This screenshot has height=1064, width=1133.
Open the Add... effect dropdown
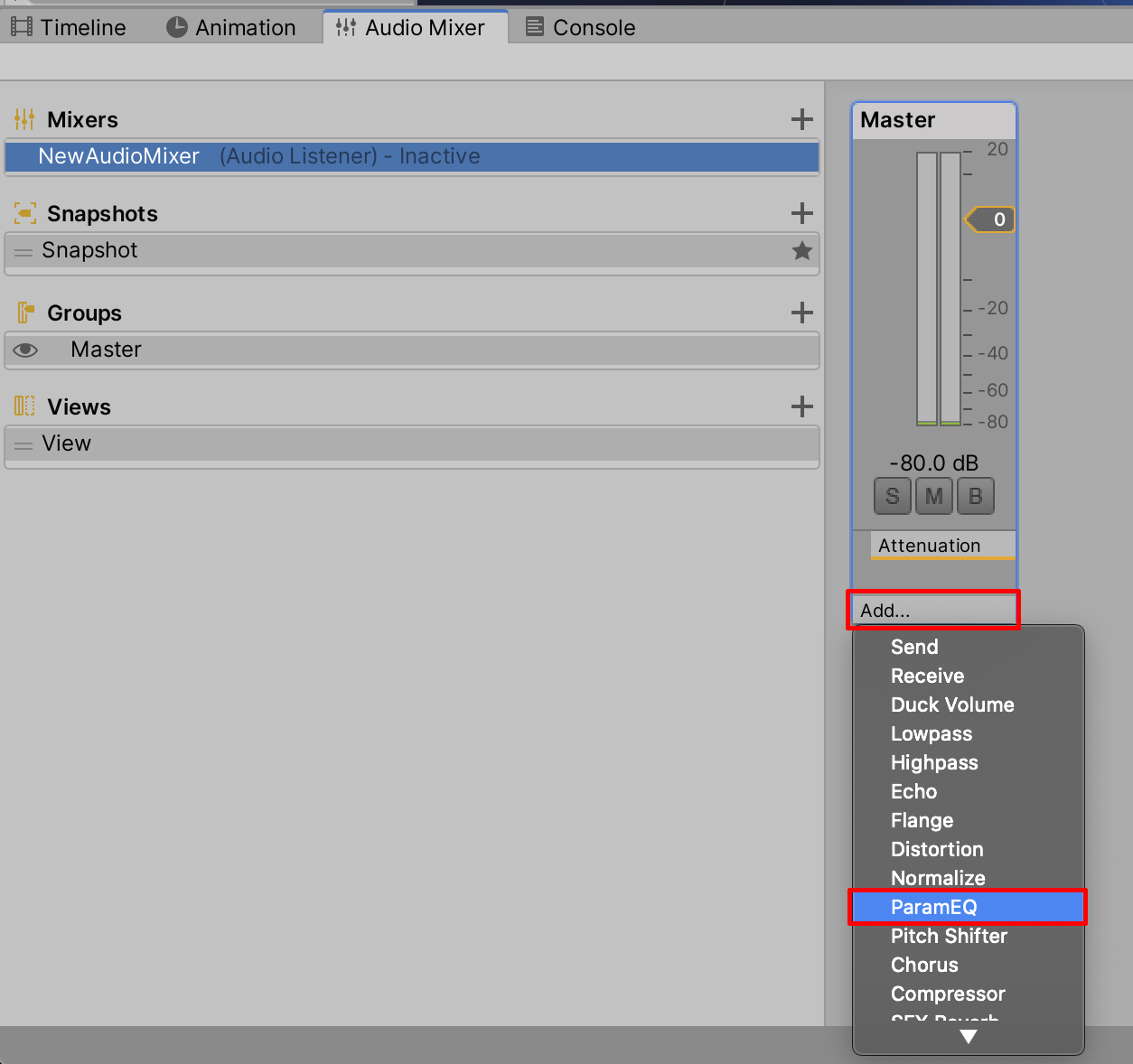click(933, 611)
